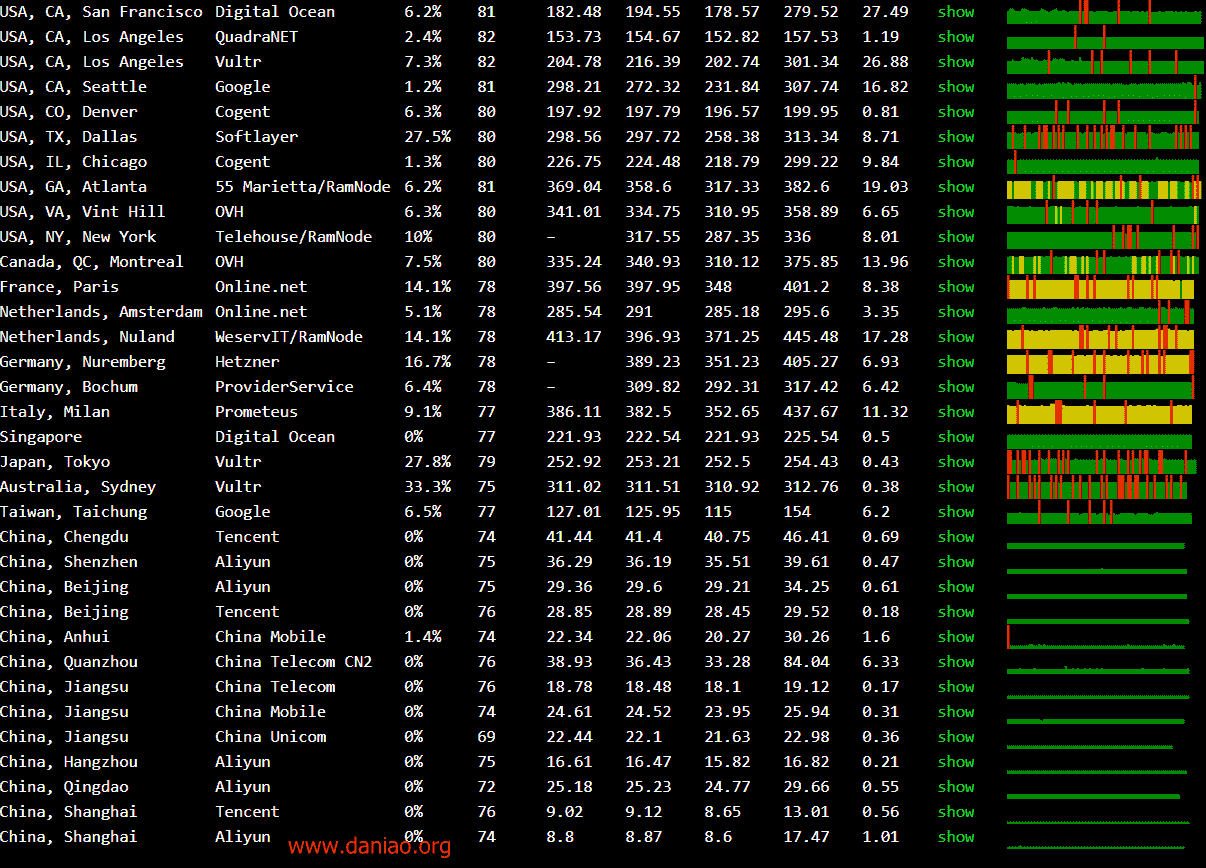Click show link for New York Telehouse/RamNode

coord(956,237)
